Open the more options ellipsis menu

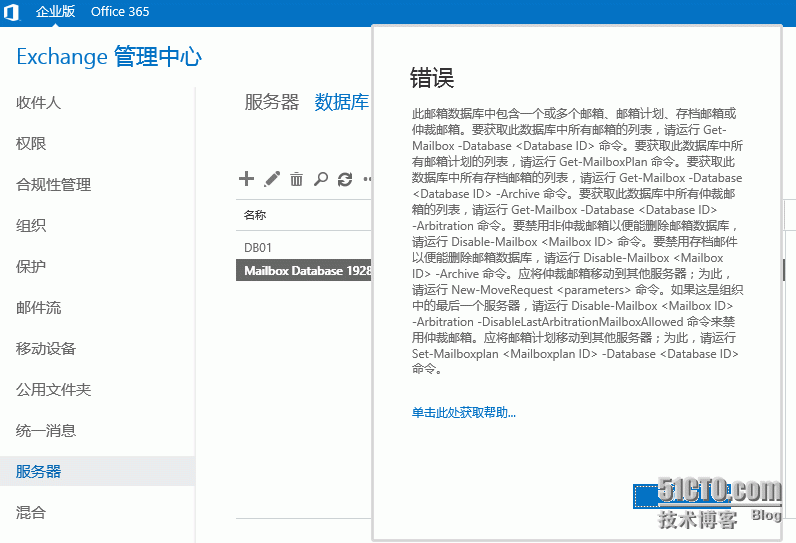coord(368,179)
